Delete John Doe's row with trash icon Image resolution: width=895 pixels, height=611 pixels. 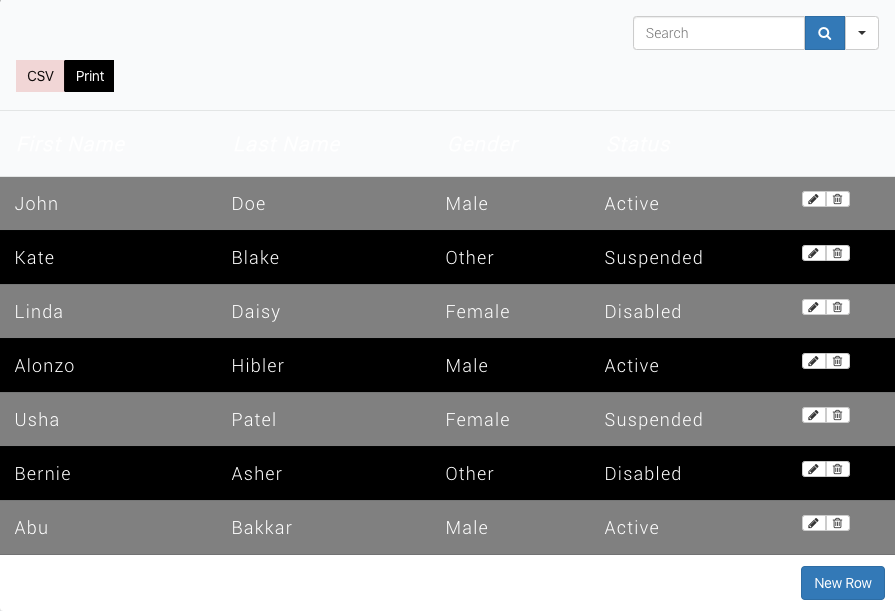pos(838,199)
